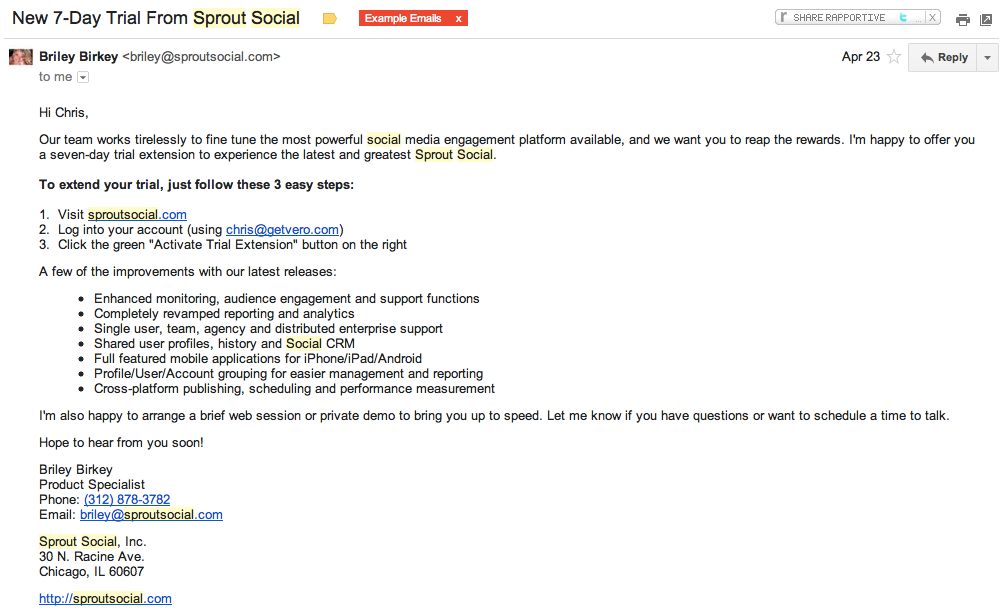Expand recipient details next to 'to me'

(x=83, y=77)
